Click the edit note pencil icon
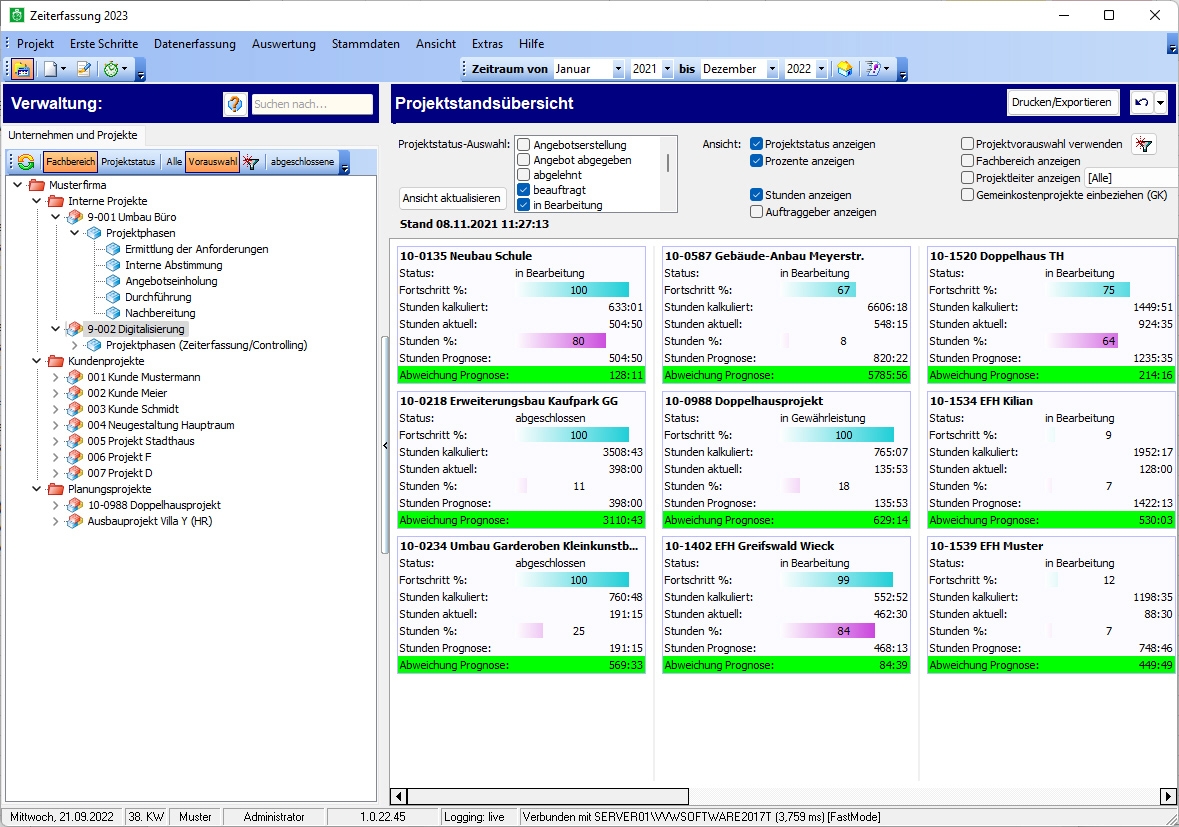1179x827 pixels. pyautogui.click(x=84, y=69)
